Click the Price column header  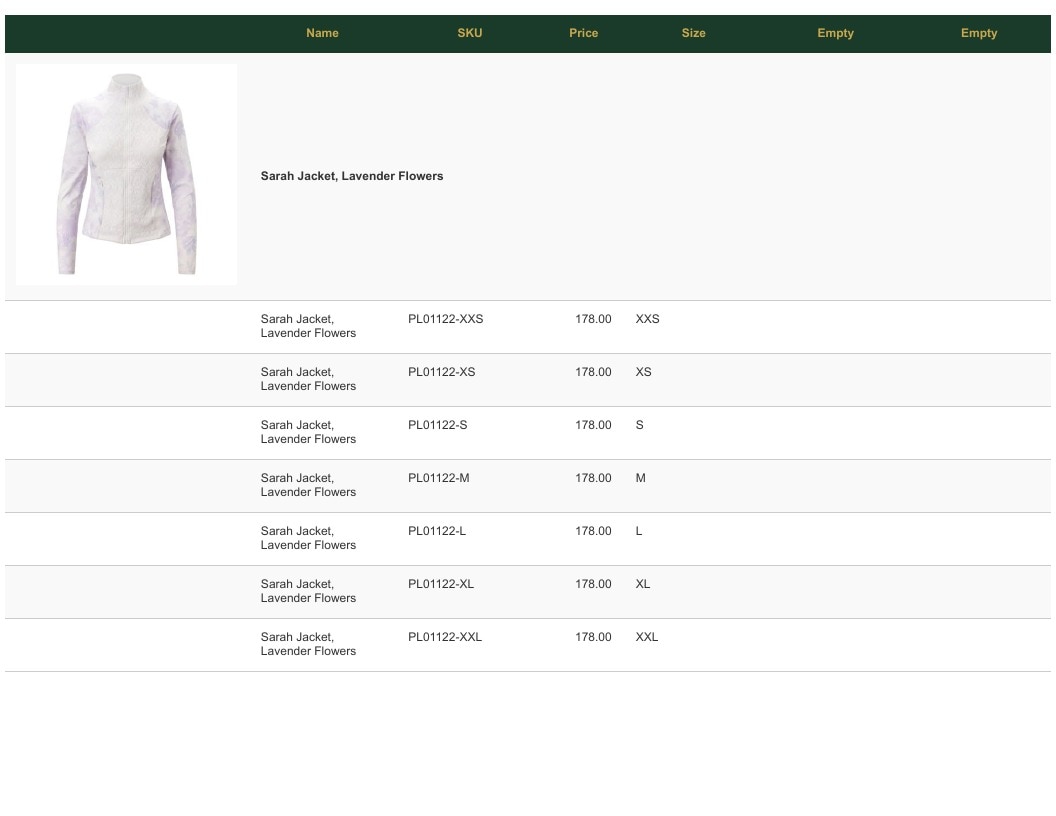click(x=583, y=33)
